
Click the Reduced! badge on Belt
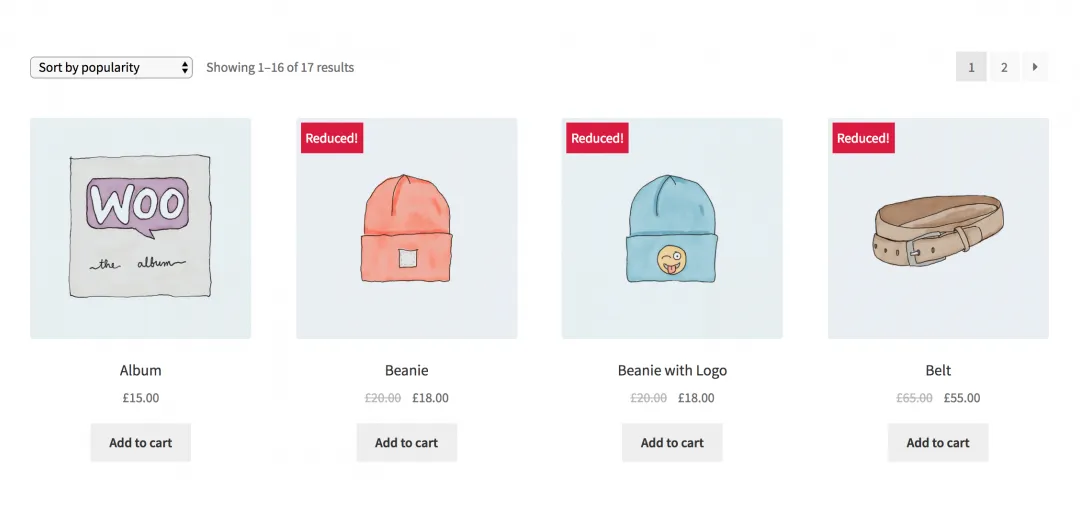(863, 138)
